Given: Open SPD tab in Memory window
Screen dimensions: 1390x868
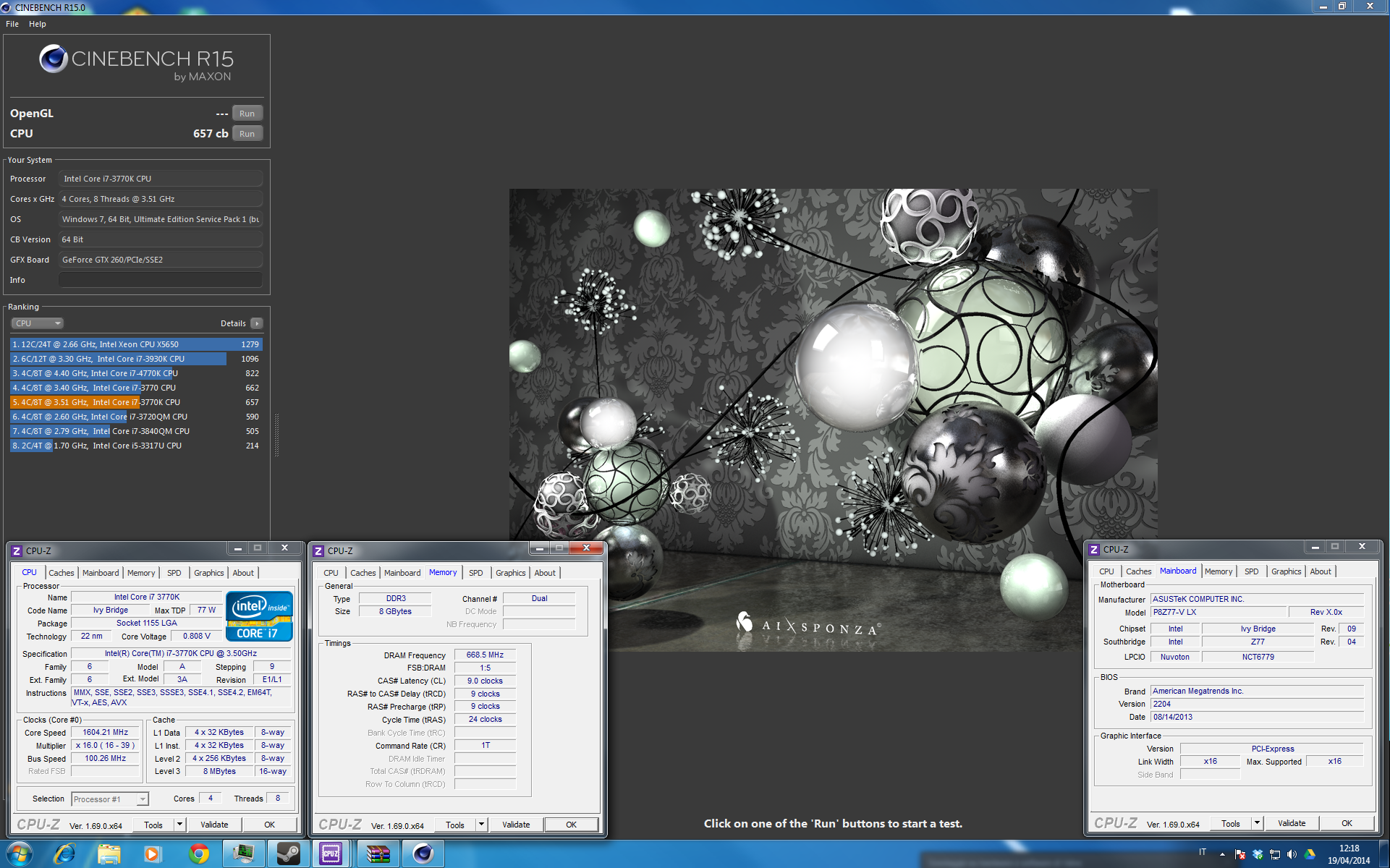Looking at the screenshot, I should click(x=475, y=573).
